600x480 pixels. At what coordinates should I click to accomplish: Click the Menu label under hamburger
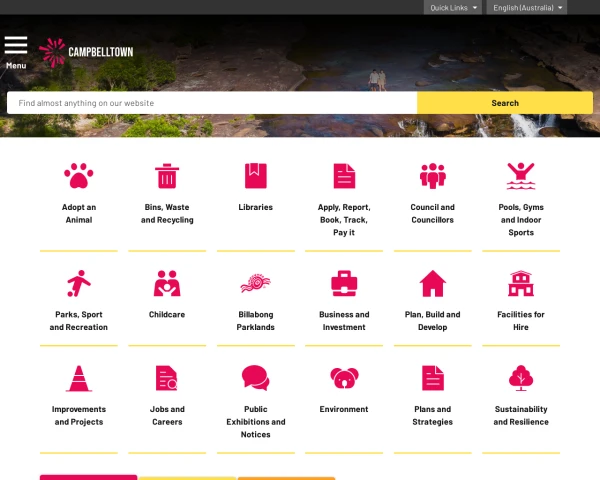click(x=16, y=65)
